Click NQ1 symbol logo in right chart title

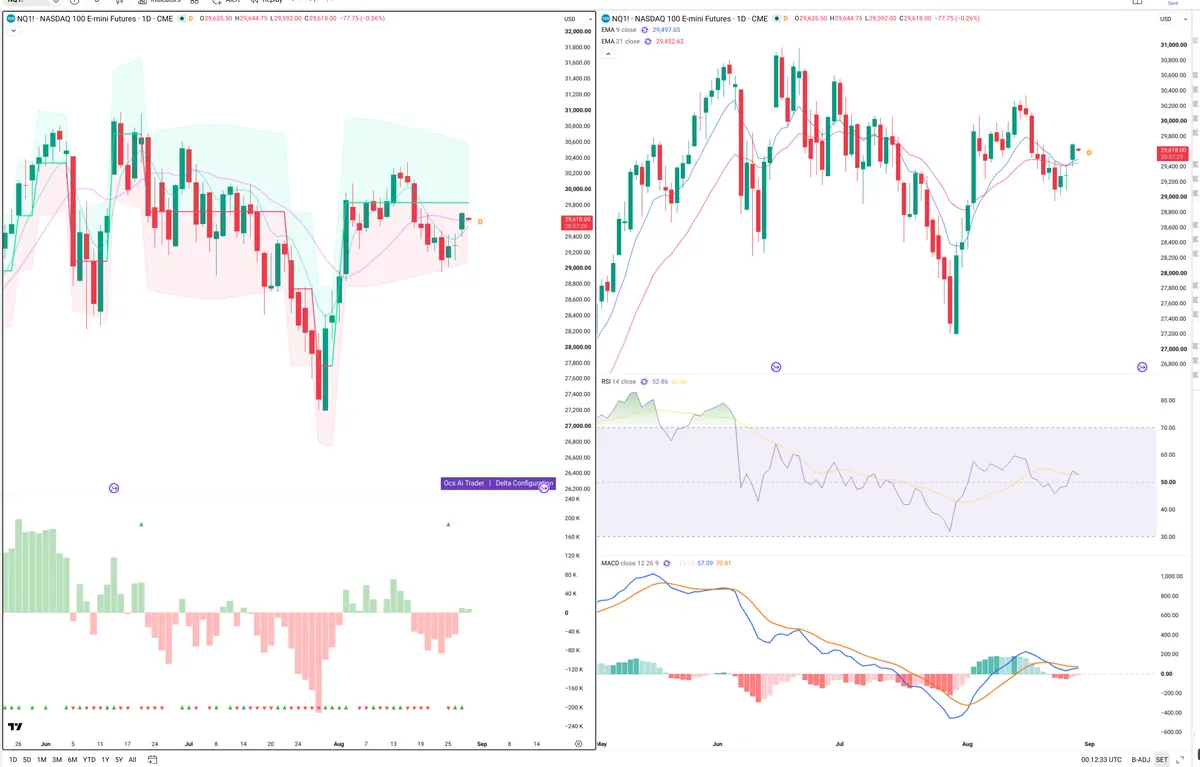[604, 19]
